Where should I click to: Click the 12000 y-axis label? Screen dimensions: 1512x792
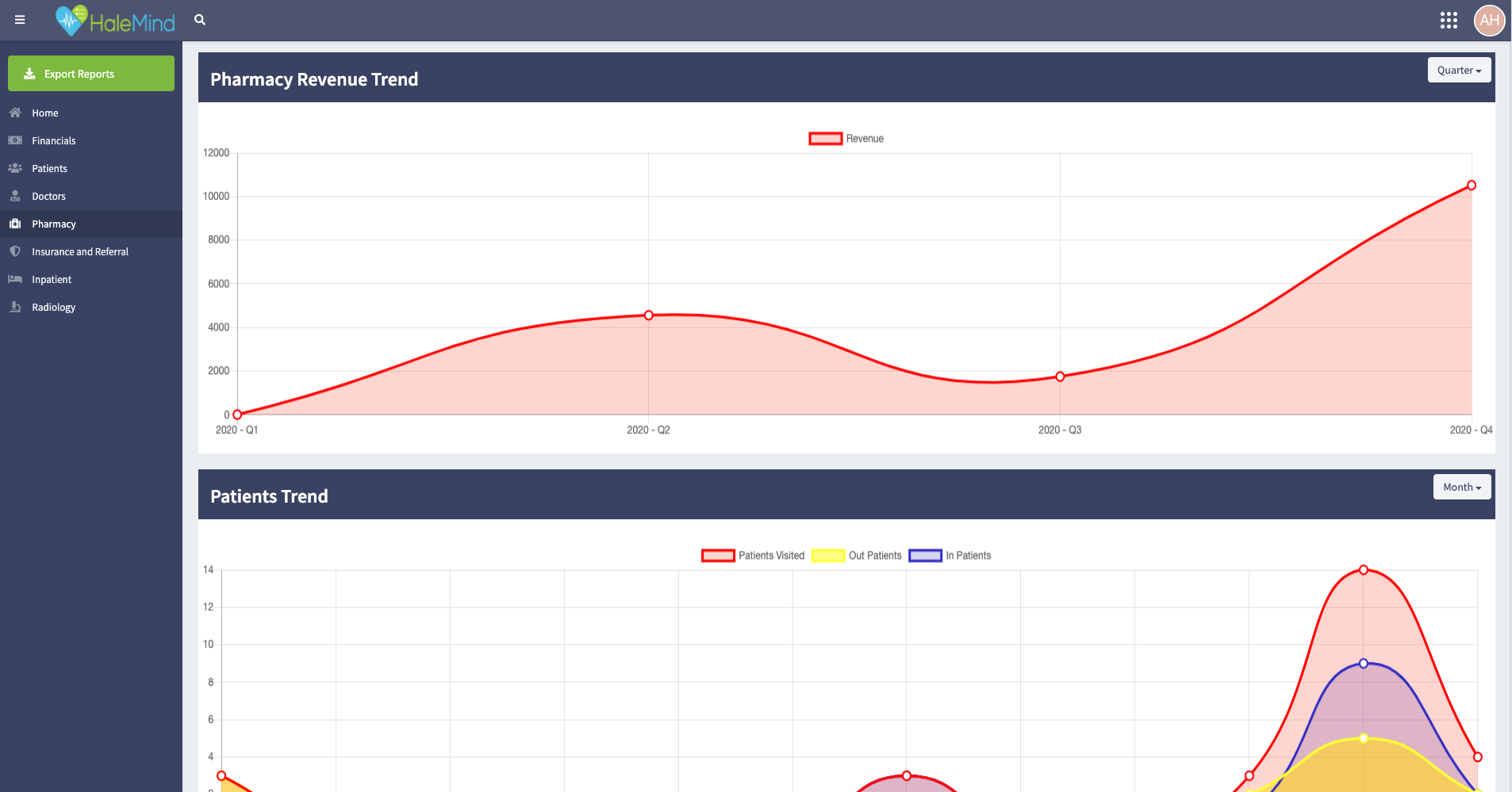(x=217, y=153)
